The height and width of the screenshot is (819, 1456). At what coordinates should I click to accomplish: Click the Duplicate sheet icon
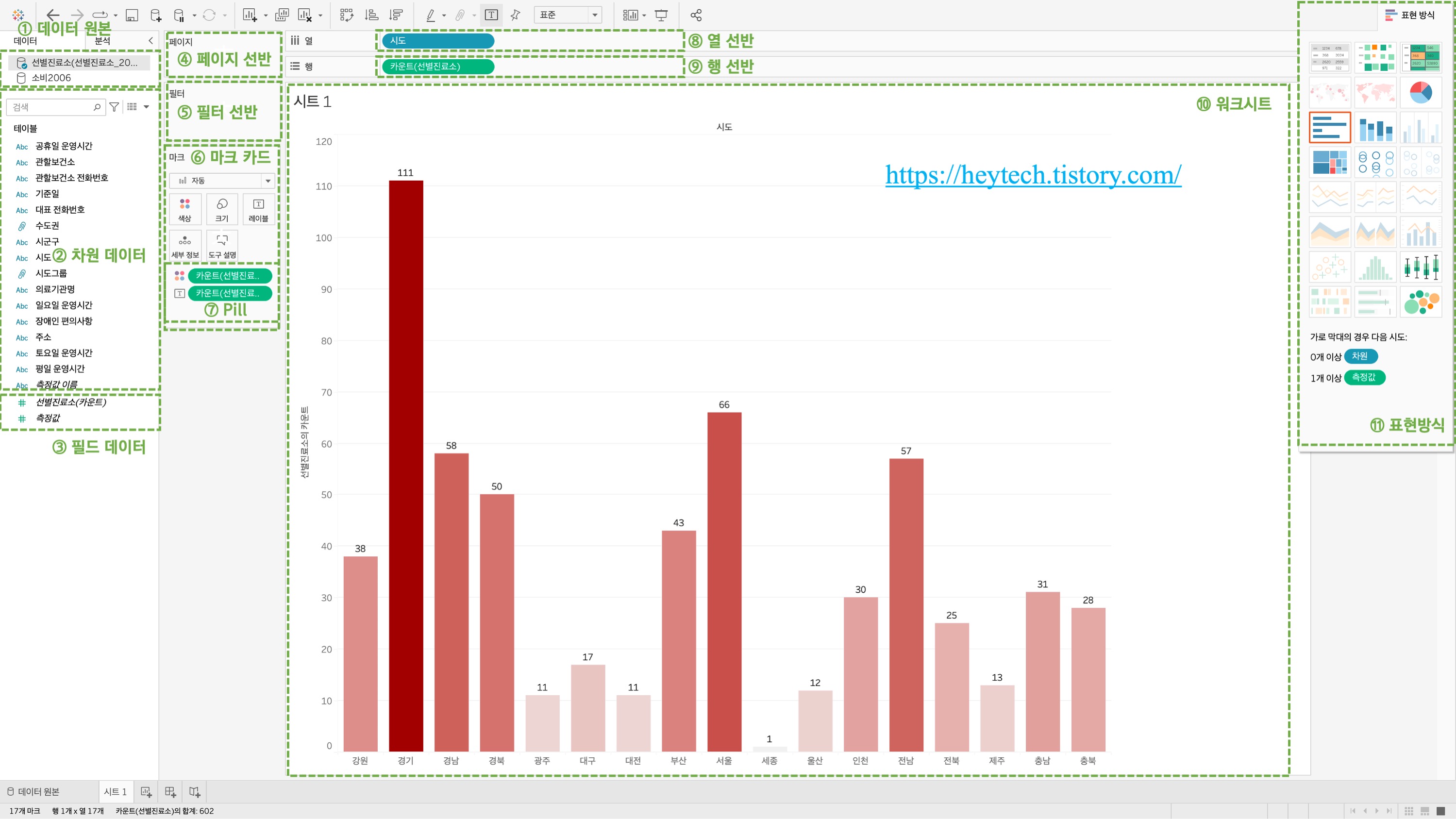pos(282,15)
